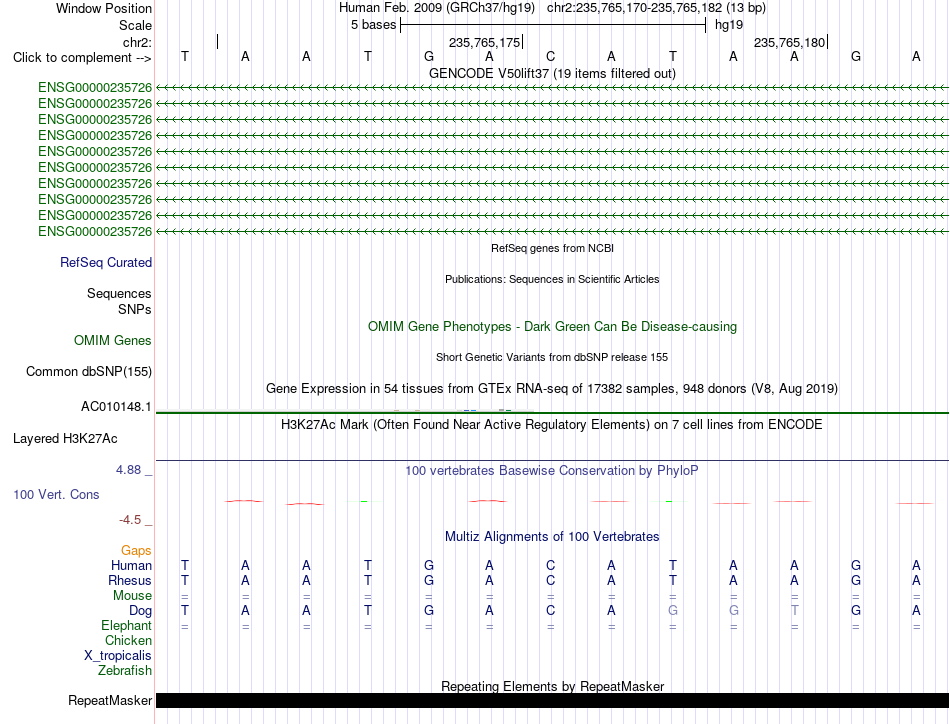Click the green GTEx expression line for AC010148.1

pyautogui.click(x=552, y=413)
